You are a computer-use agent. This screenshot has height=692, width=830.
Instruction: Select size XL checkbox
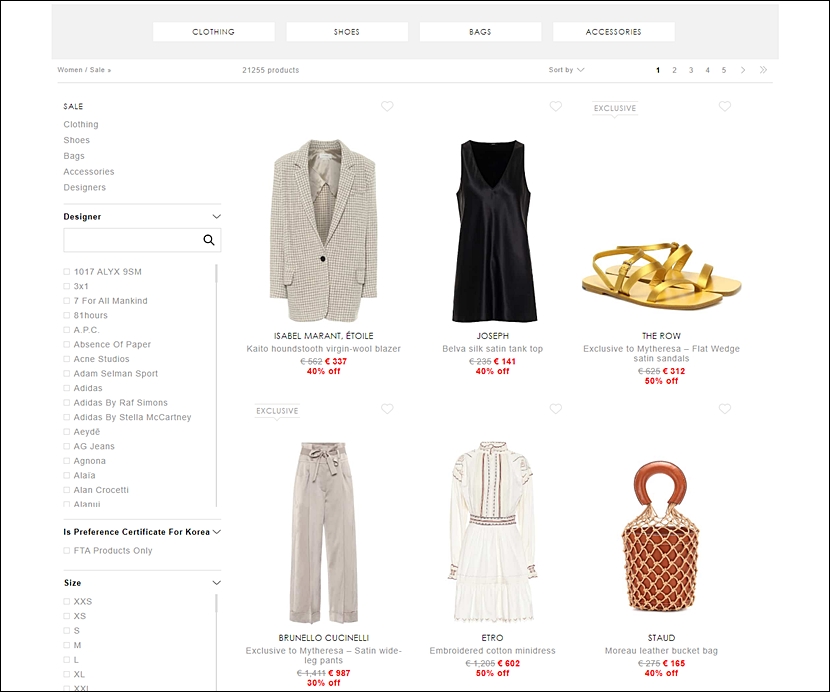pos(67,675)
